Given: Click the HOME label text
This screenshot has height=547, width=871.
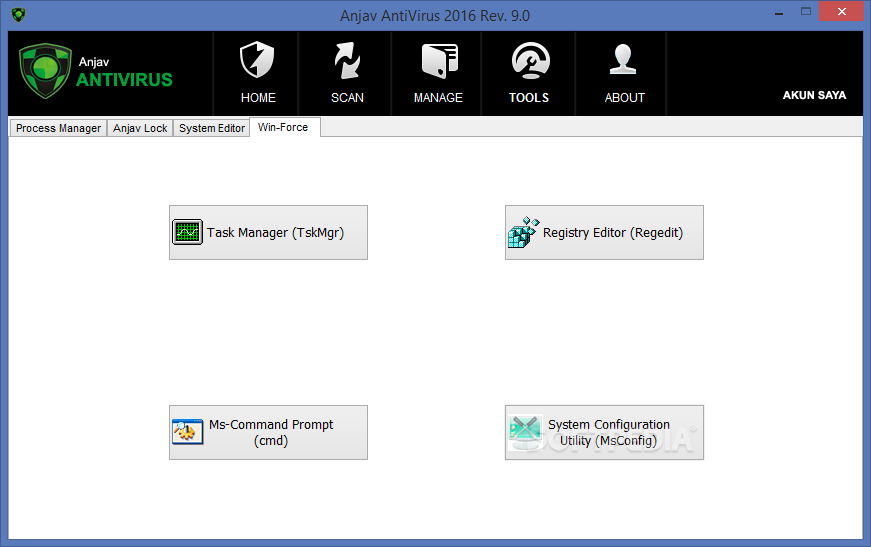Looking at the screenshot, I should [x=258, y=98].
